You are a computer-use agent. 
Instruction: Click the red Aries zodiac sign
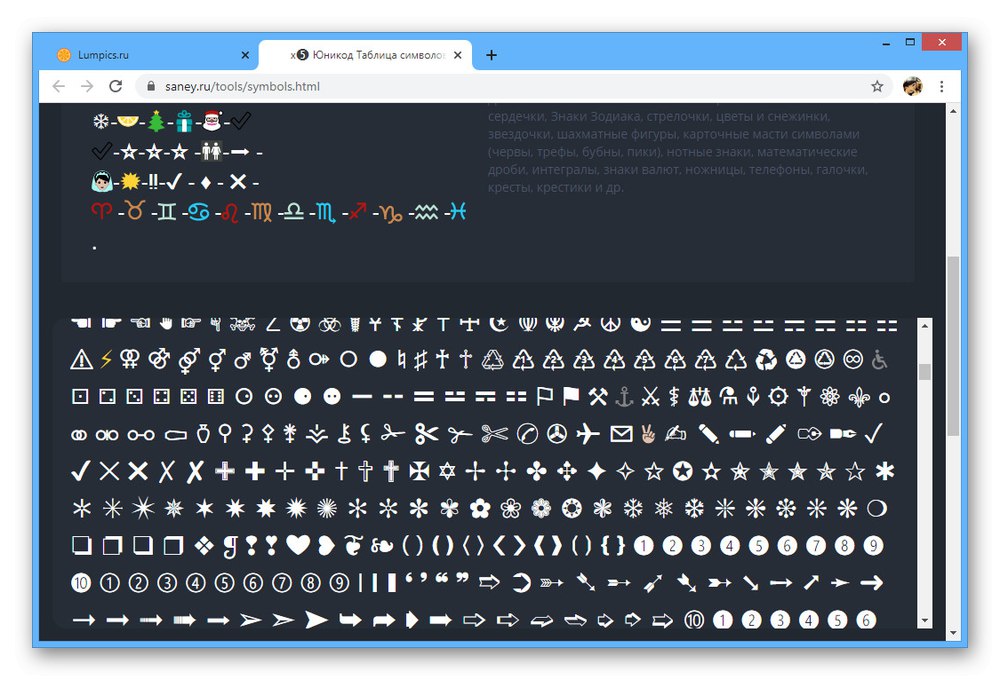tap(101, 211)
